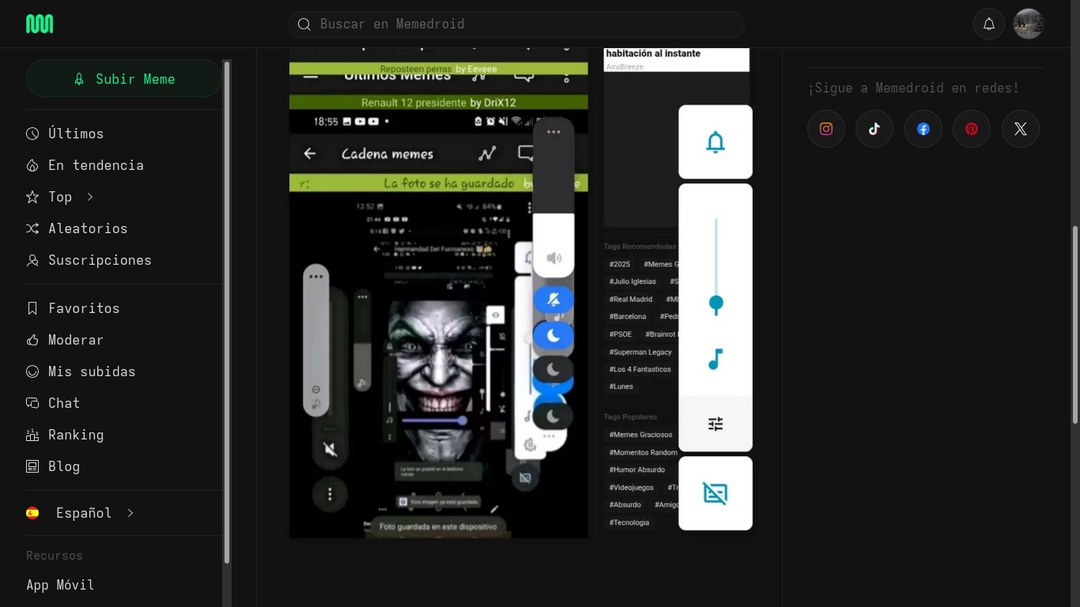
Task: Click the large bell notification panel icon
Action: 715,142
